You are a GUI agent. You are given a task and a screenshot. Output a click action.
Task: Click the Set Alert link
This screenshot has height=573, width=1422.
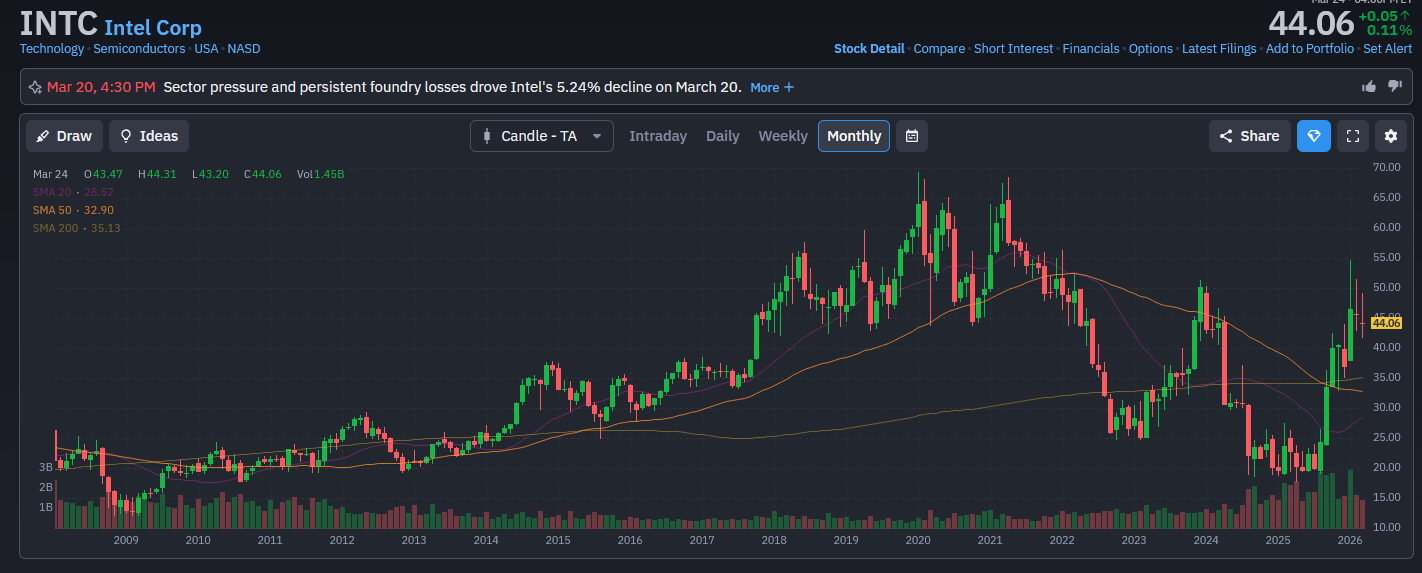[x=1388, y=48]
